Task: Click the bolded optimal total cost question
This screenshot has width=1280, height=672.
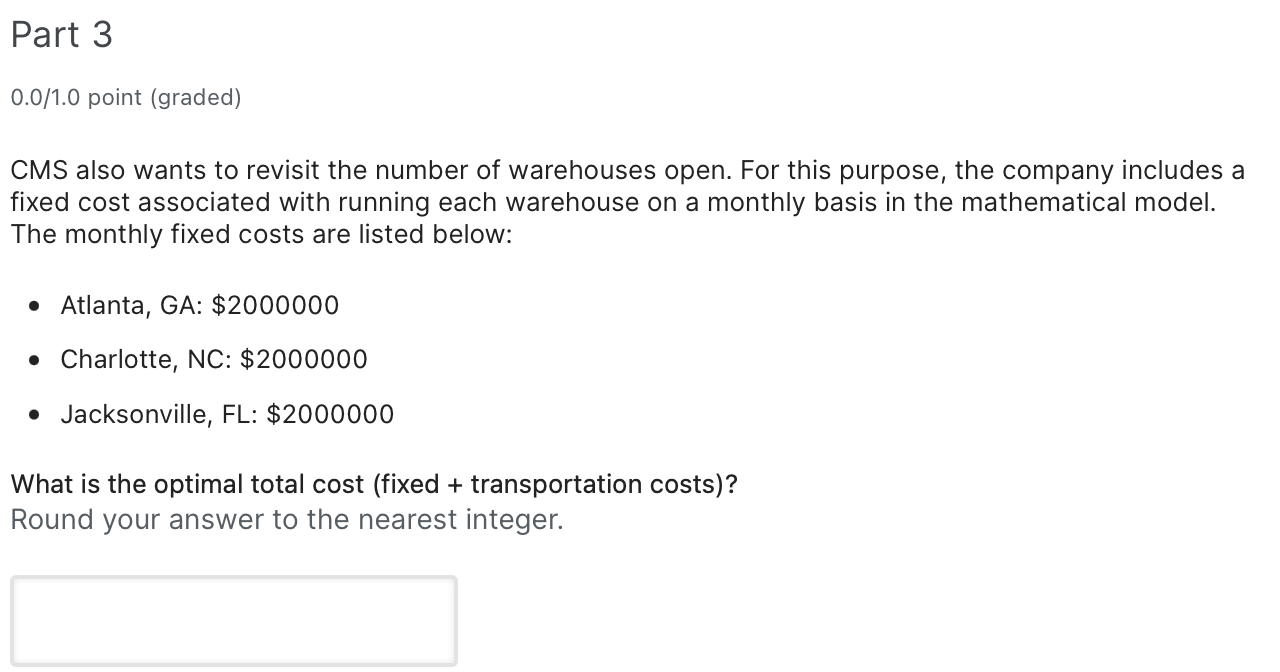Action: pyautogui.click(x=373, y=484)
